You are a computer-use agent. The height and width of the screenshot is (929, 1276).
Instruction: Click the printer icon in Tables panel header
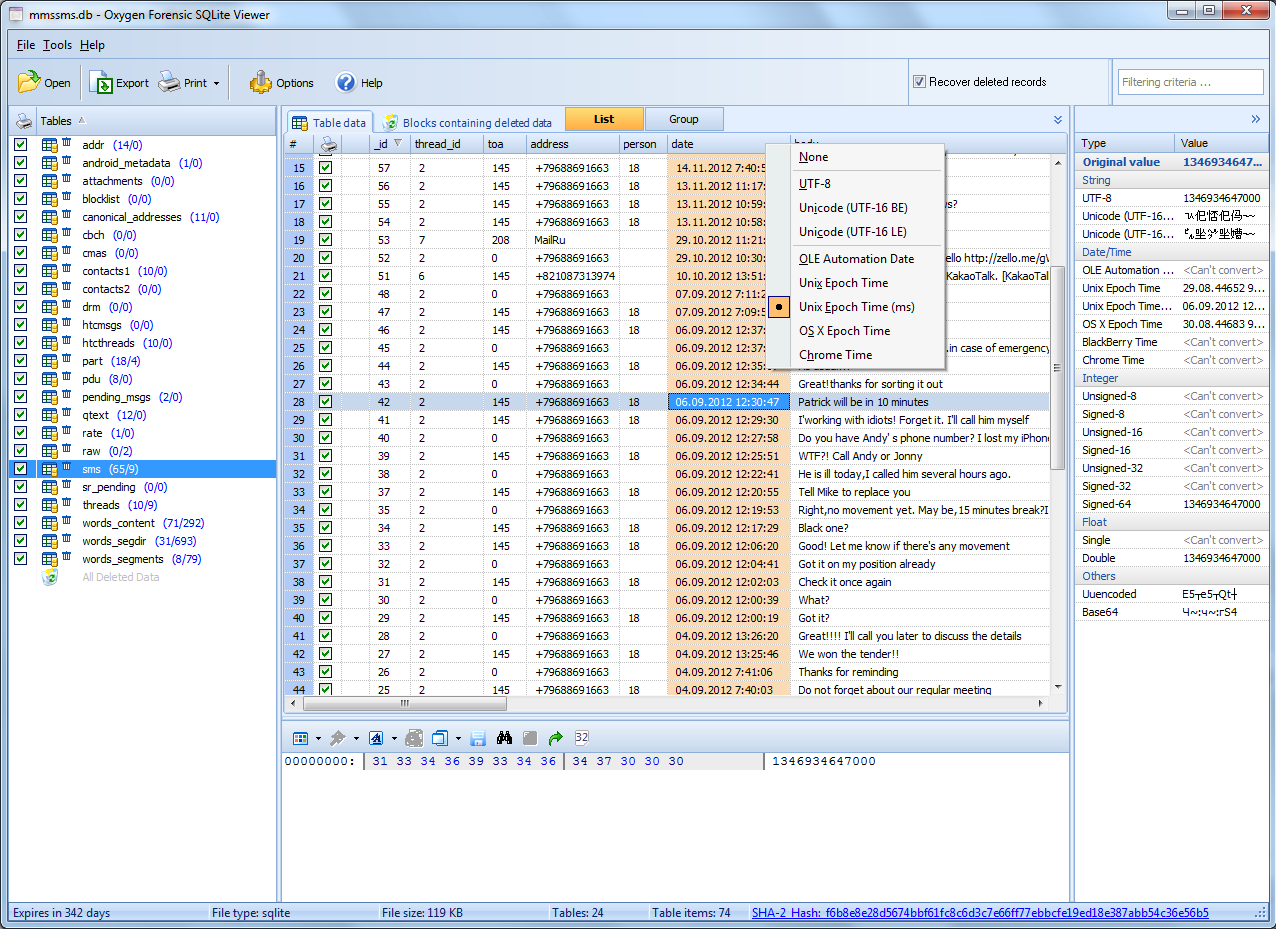24,121
